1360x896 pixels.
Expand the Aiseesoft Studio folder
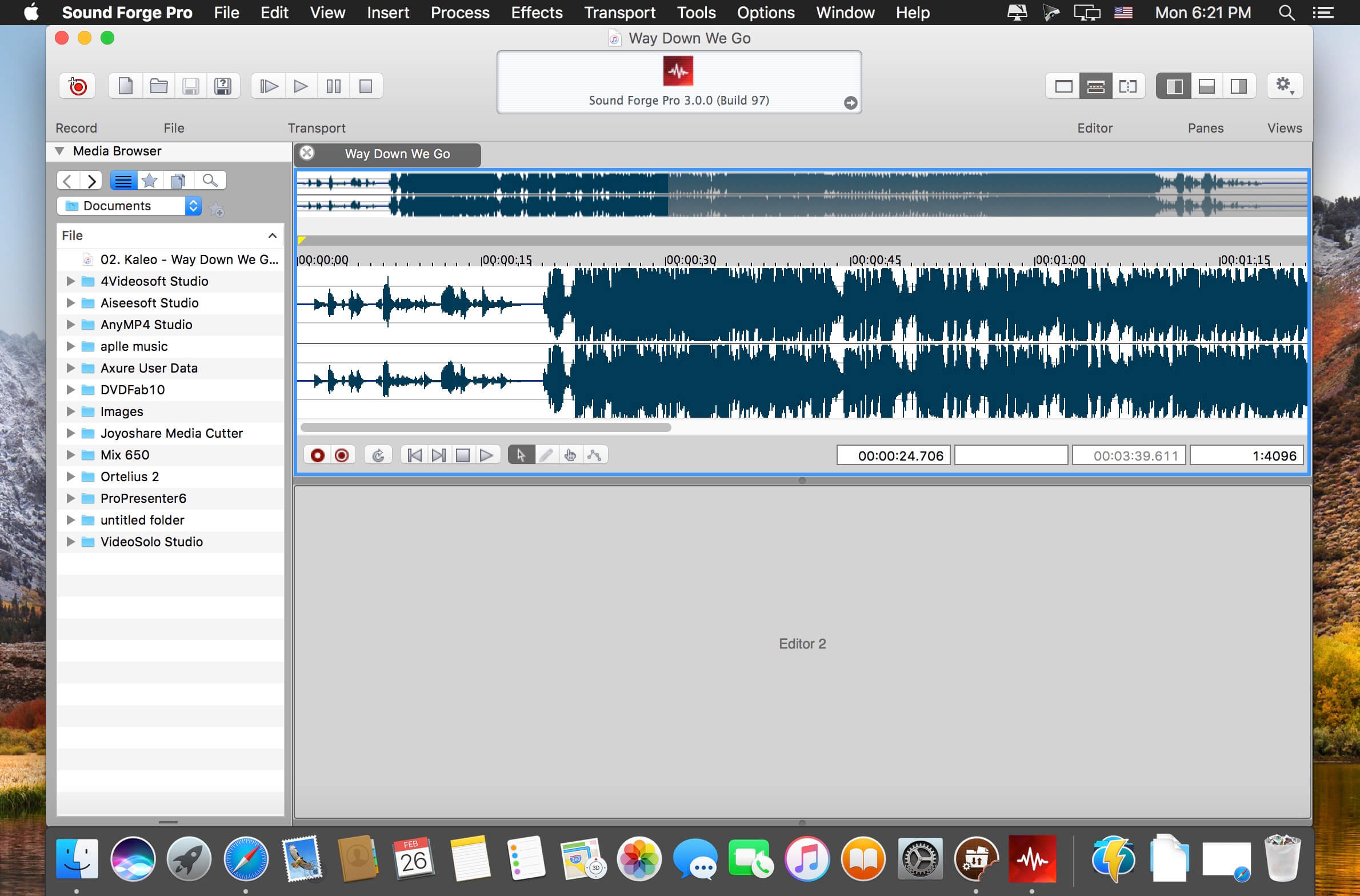(x=70, y=303)
